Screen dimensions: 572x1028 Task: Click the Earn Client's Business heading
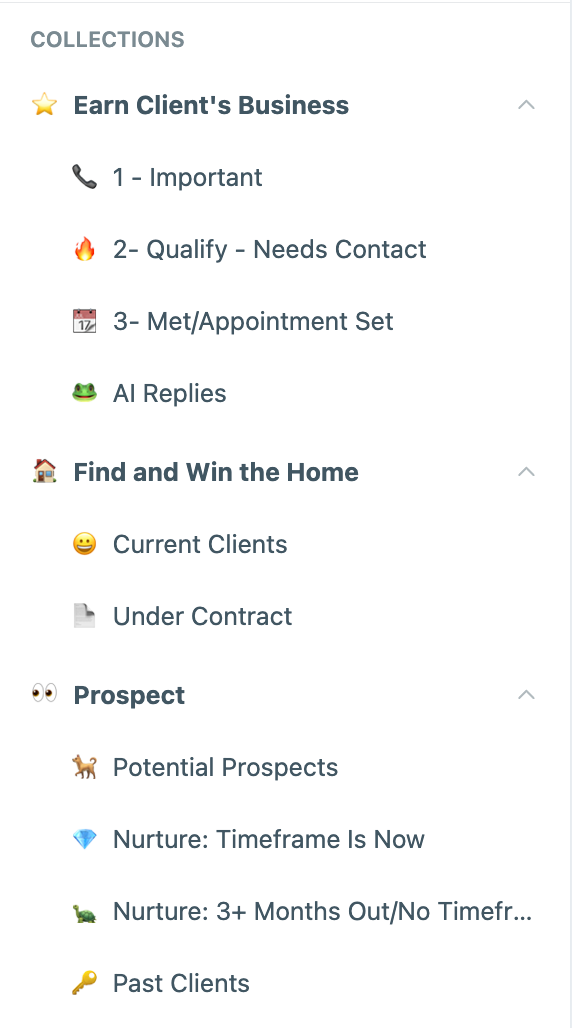pos(211,105)
